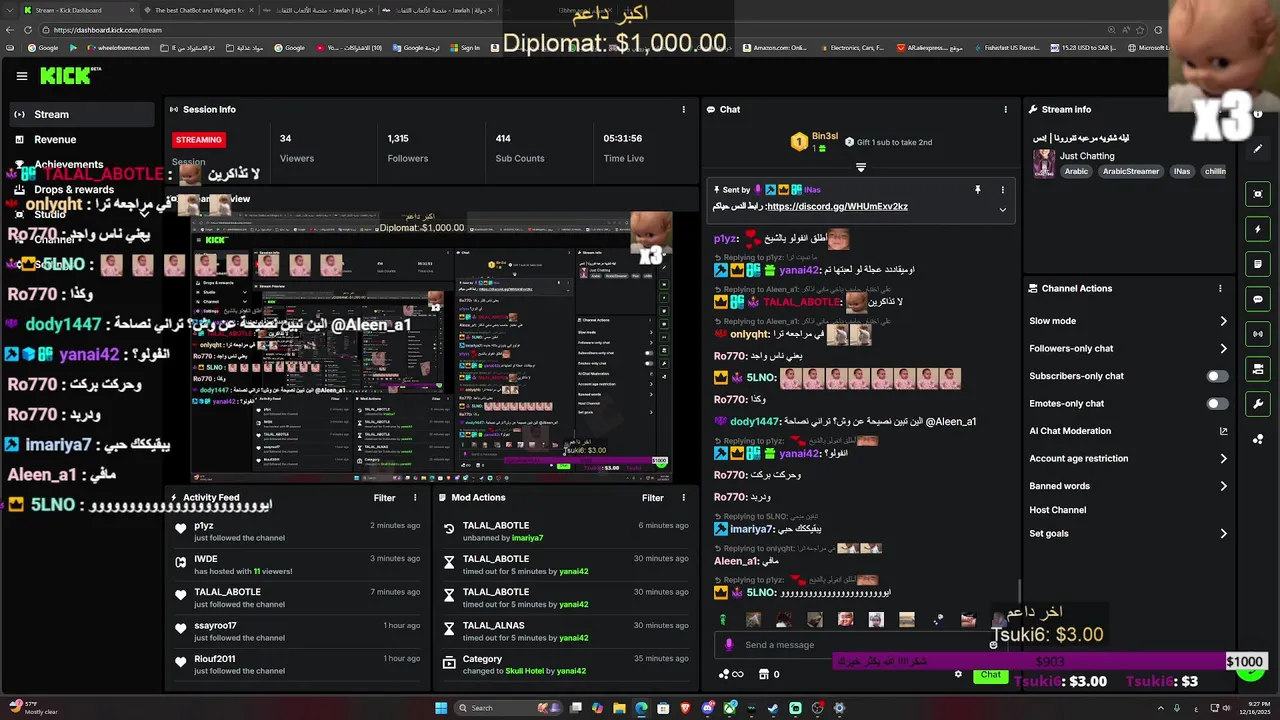Click the pin icon on pinned message
The image size is (1280, 720).
977,189
